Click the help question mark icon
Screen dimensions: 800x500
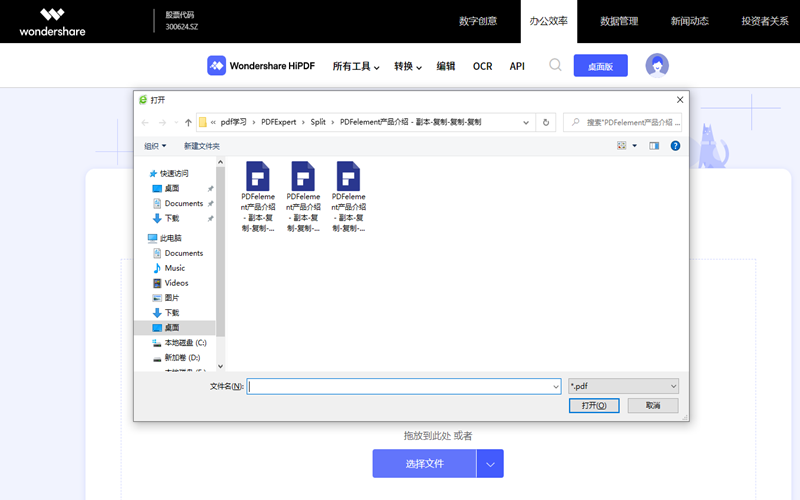(x=675, y=146)
